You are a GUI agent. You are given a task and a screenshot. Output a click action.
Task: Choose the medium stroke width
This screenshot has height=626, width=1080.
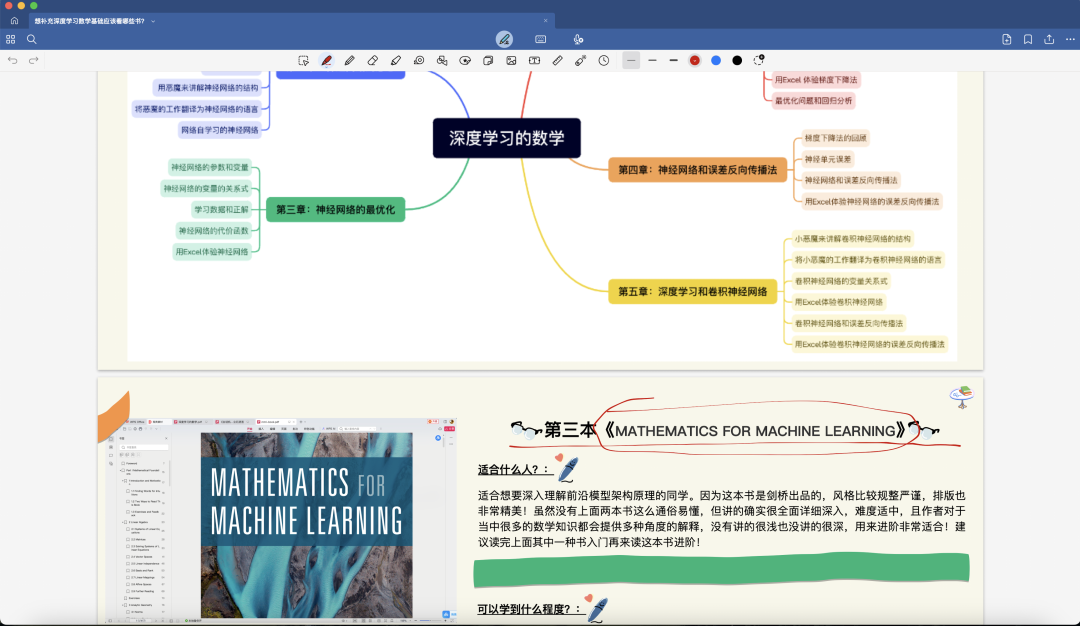tap(652, 61)
